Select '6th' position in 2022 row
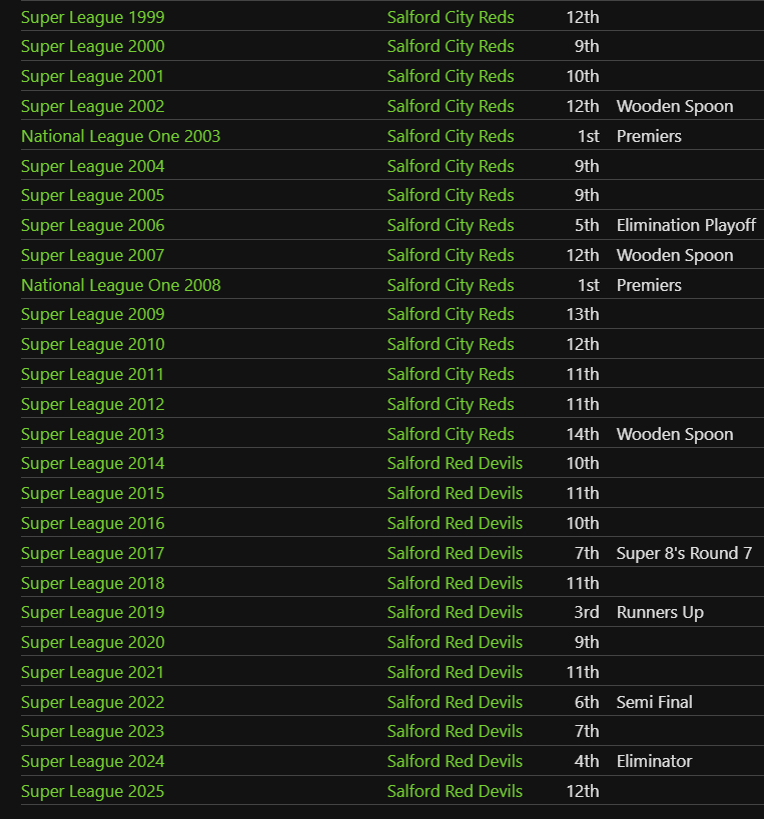Screen dimensions: 764x819 click(587, 703)
